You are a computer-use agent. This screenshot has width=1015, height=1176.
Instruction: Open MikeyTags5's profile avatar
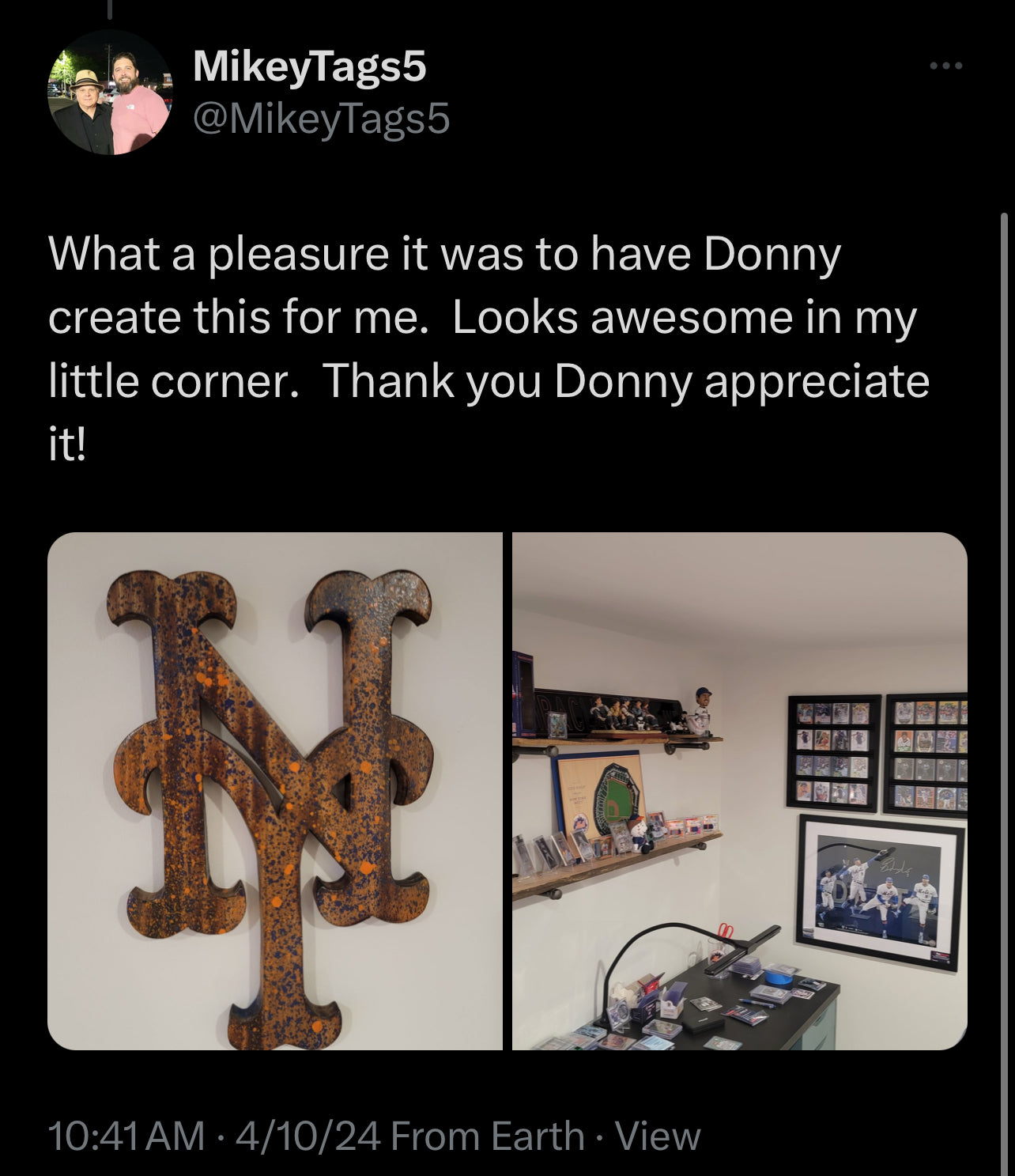pyautogui.click(x=110, y=92)
